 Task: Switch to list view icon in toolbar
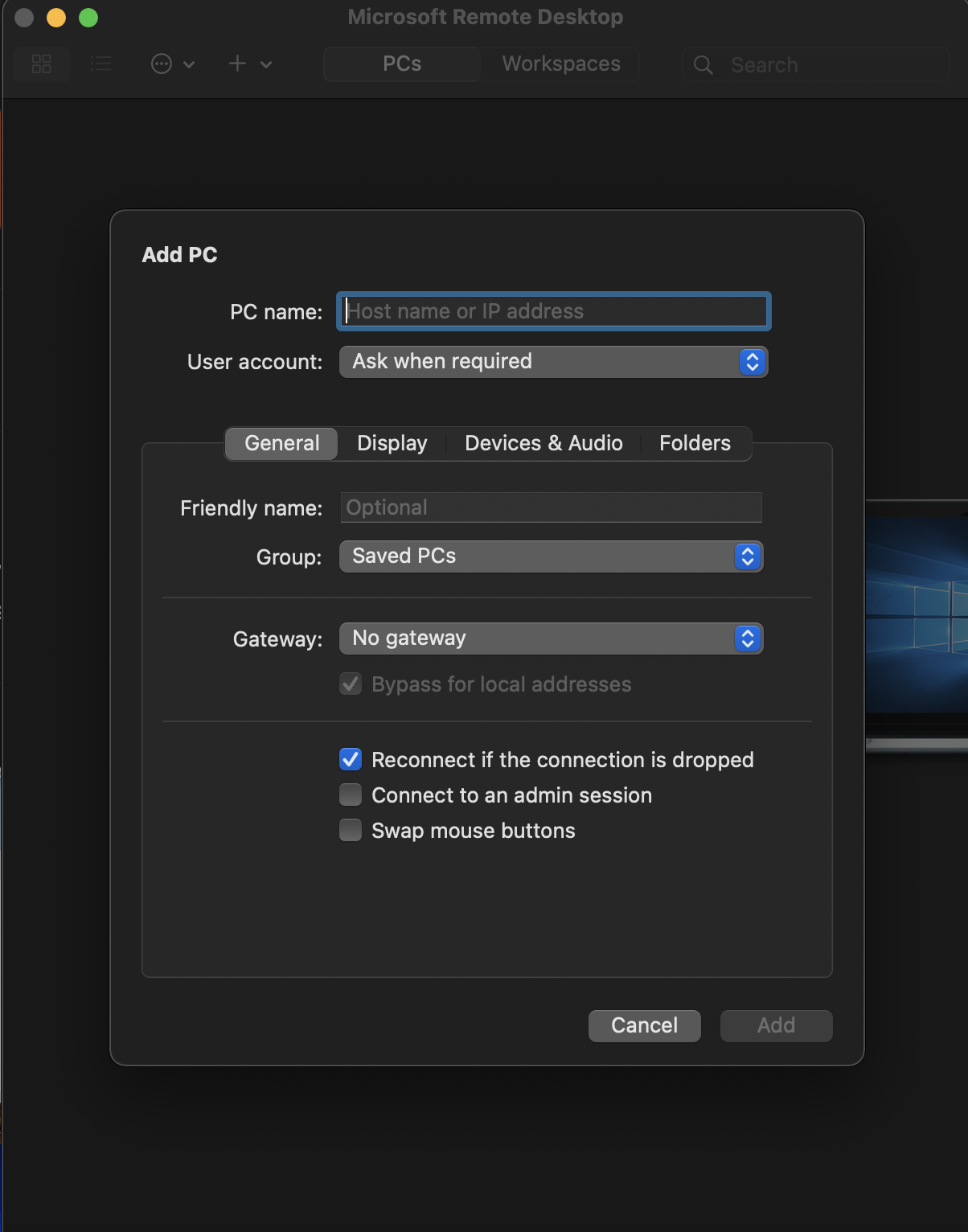coord(101,64)
